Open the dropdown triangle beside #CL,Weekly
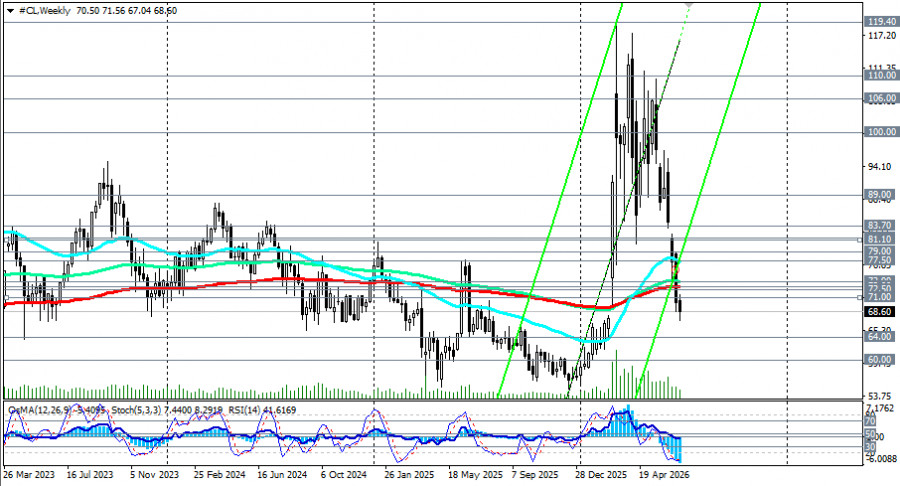The image size is (900, 486). coord(10,11)
